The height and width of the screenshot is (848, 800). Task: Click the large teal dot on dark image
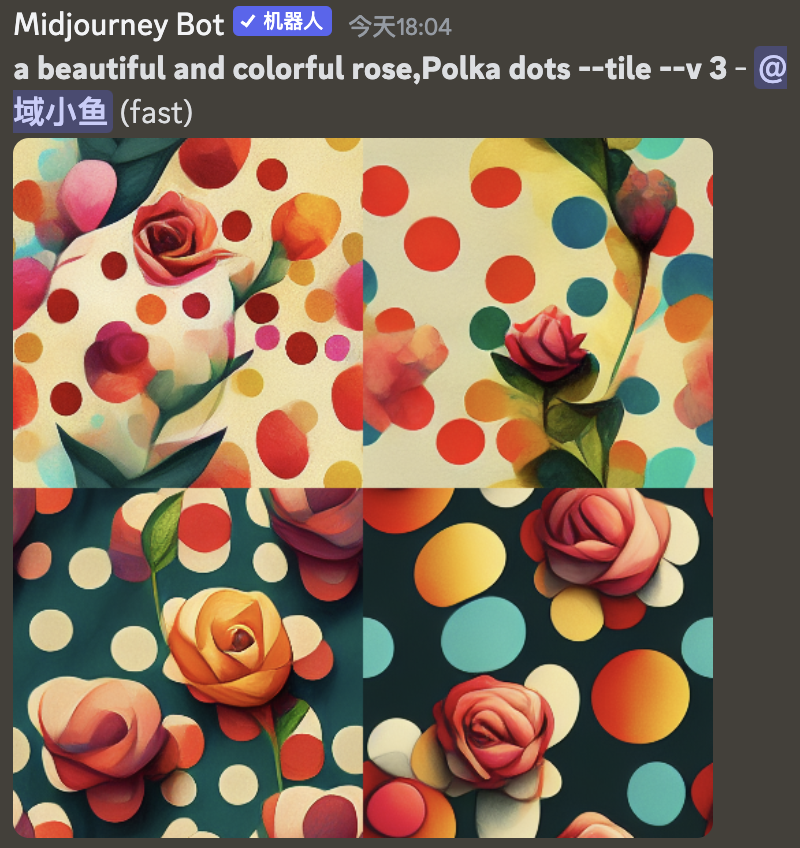(483, 635)
